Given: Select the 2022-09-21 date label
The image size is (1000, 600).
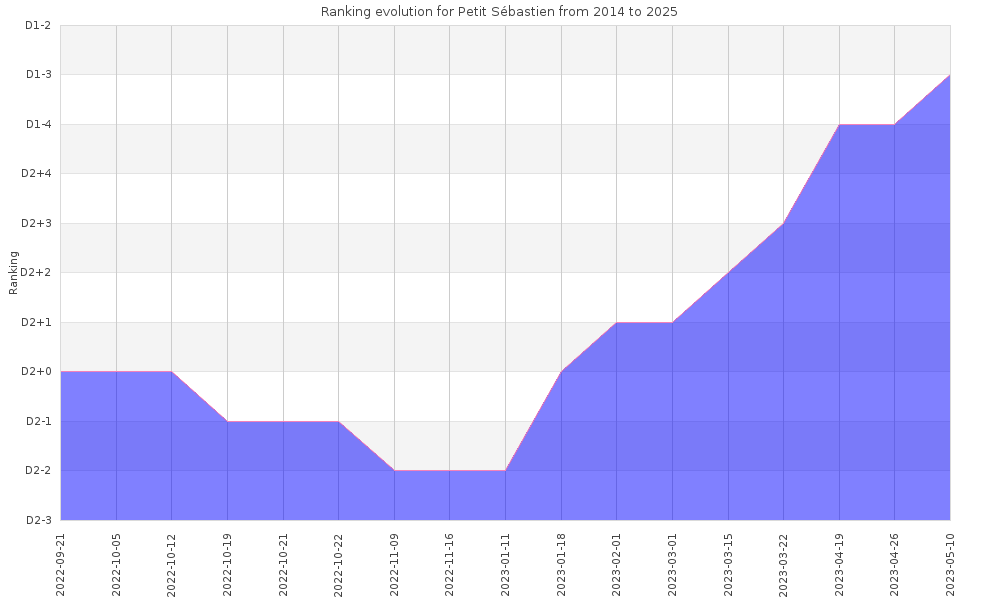Looking at the screenshot, I should (x=61, y=564).
